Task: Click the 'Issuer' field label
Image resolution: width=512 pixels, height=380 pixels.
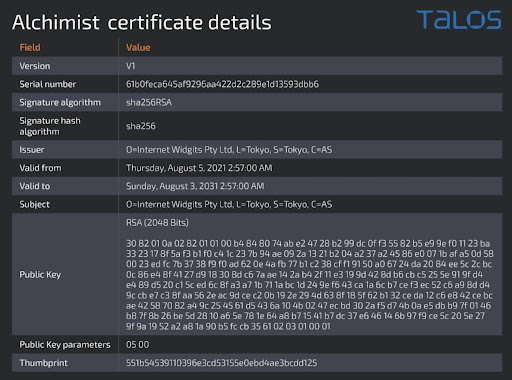Action: (x=32, y=150)
